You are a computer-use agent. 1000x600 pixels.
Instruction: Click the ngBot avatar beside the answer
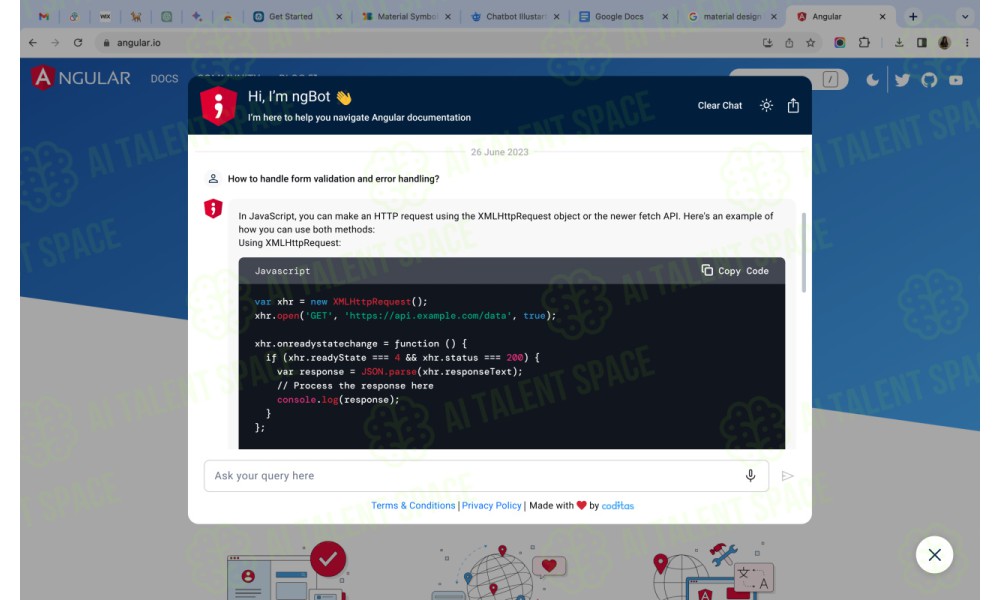[x=213, y=209]
